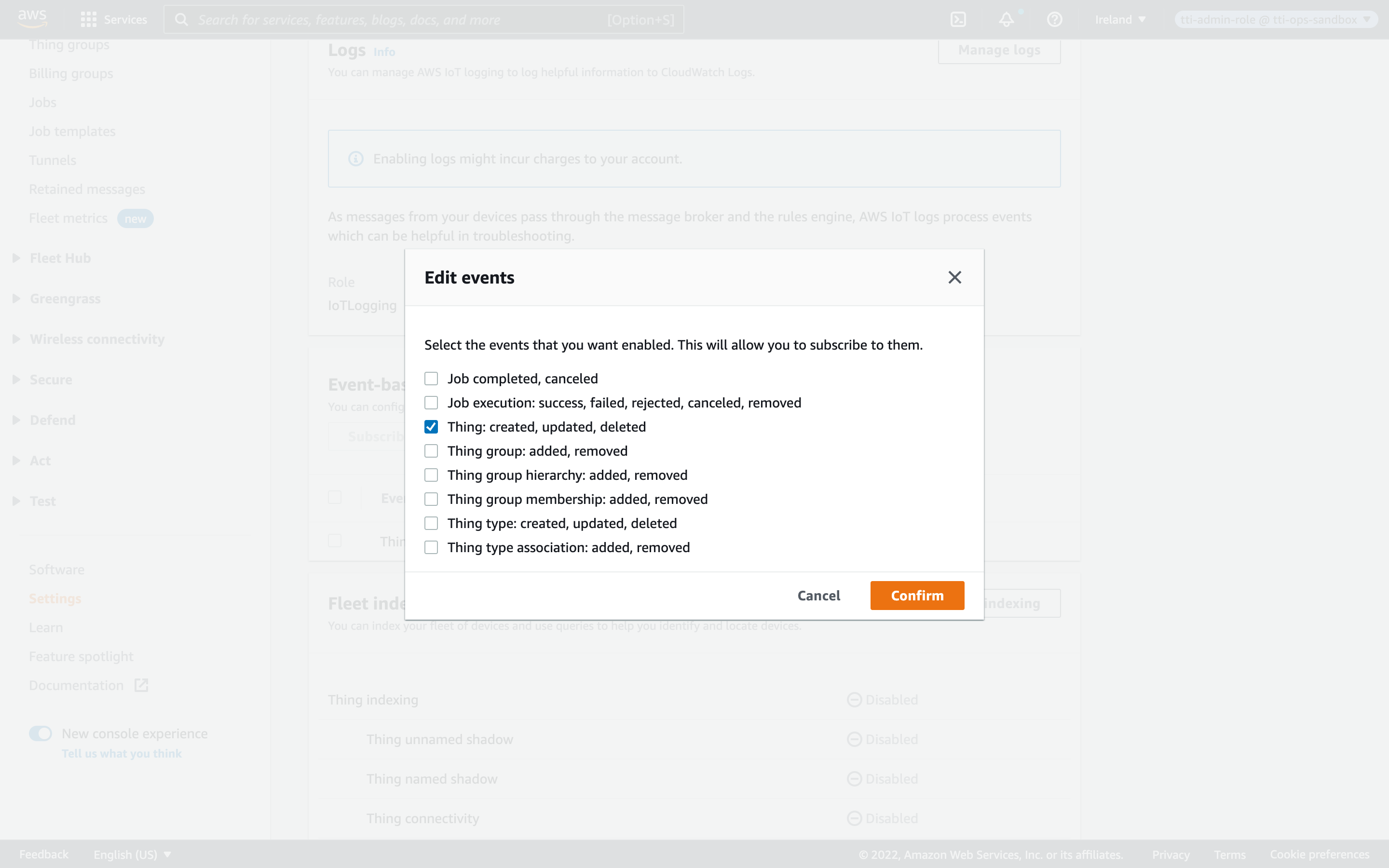1389x868 pixels.
Task: Click the help question mark icon
Action: point(1055,19)
